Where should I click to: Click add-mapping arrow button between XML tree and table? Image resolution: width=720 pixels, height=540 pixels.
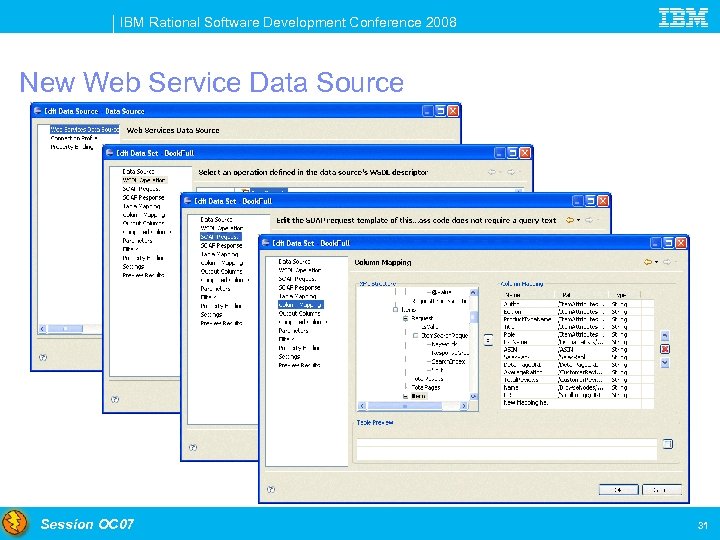coord(488,340)
